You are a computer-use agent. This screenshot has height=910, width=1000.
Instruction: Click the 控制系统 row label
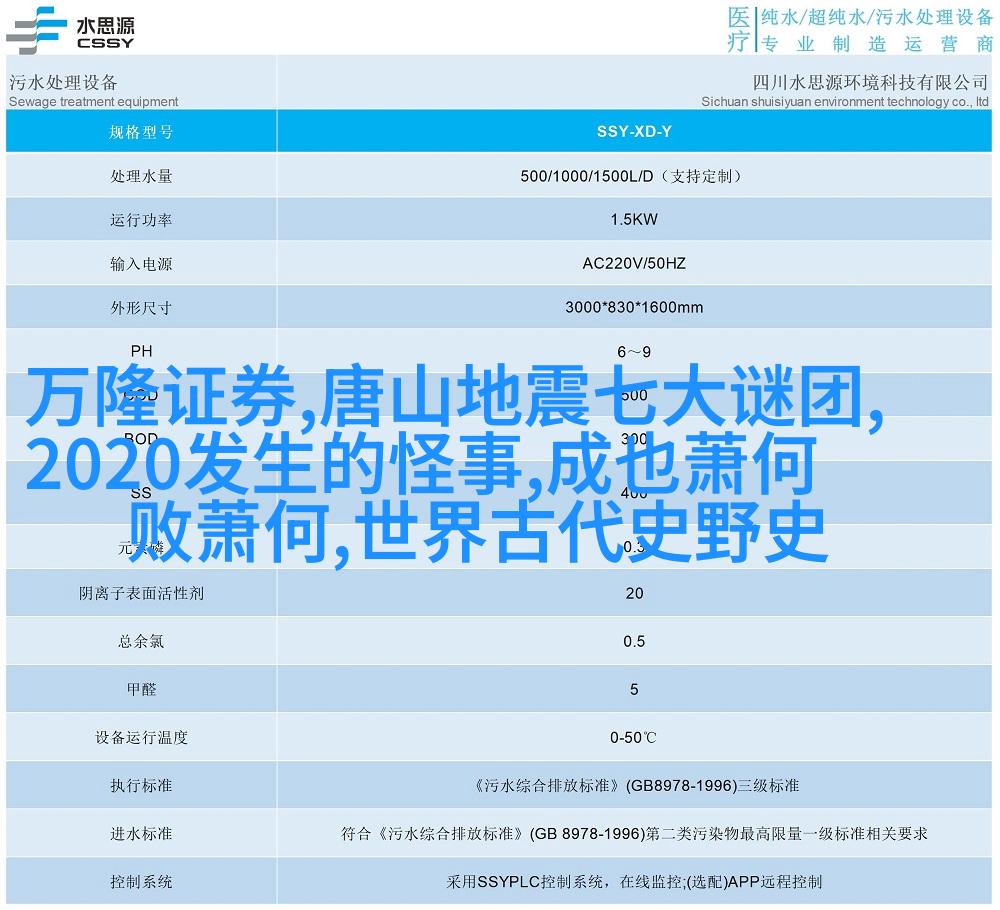pyautogui.click(x=141, y=882)
